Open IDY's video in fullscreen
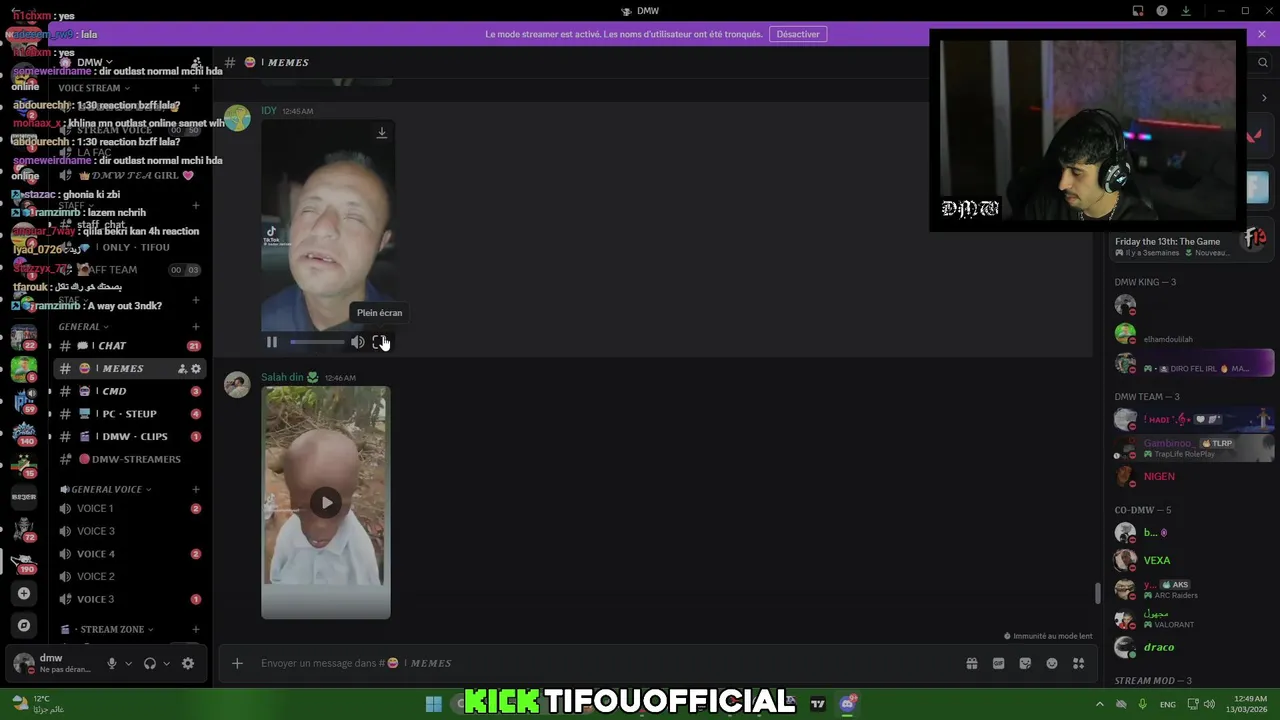 click(380, 342)
